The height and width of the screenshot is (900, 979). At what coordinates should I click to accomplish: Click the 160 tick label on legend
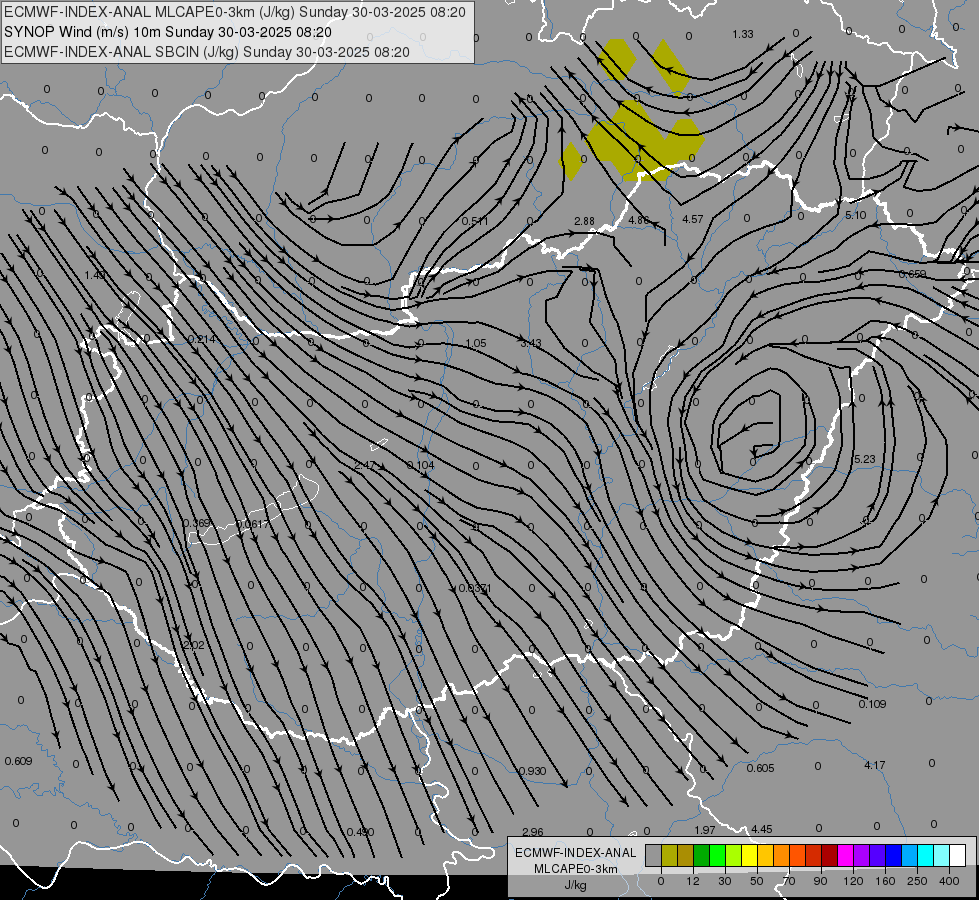tap(885, 881)
